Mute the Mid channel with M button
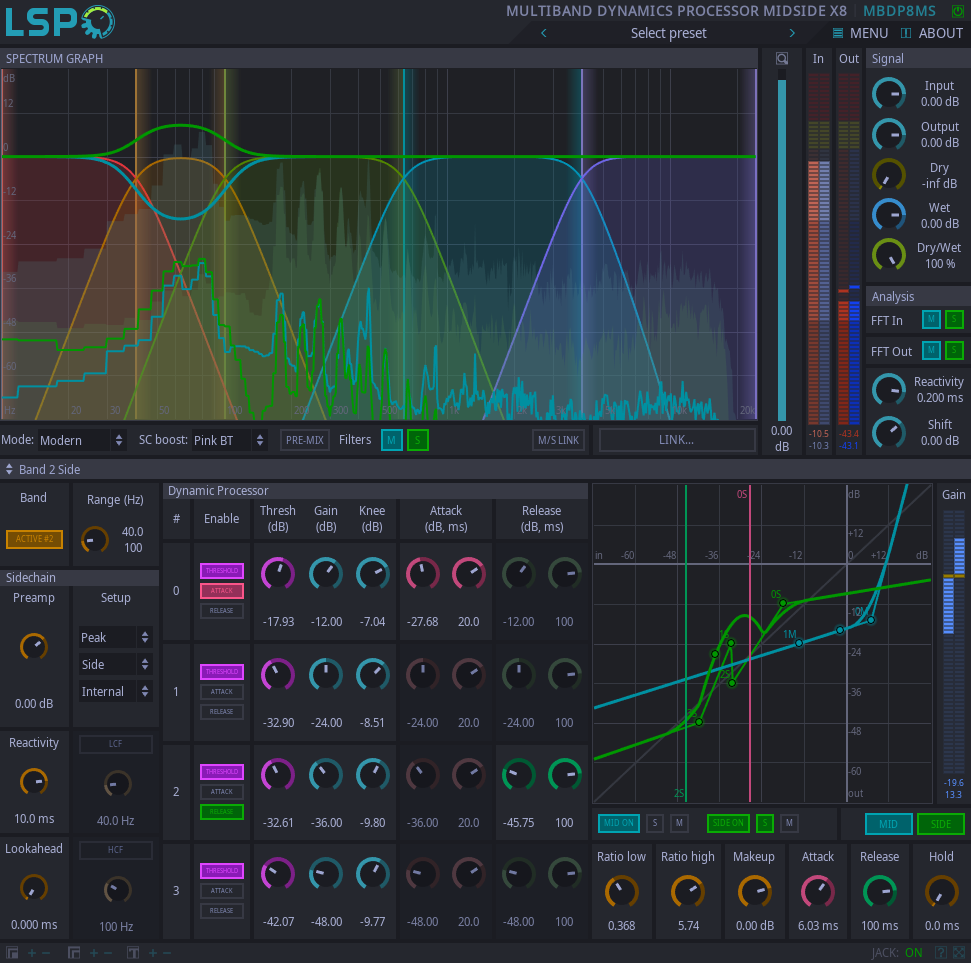Image resolution: width=971 pixels, height=963 pixels. coord(679,823)
